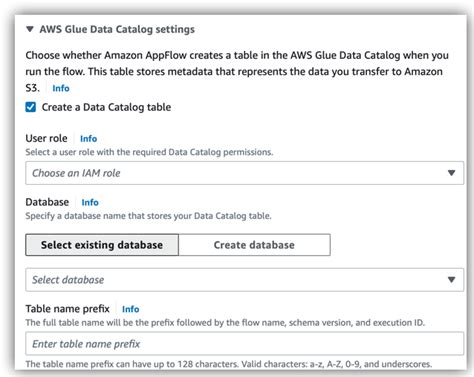Open the Table name prefix Info link
The height and width of the screenshot is (377, 474).
click(x=131, y=309)
